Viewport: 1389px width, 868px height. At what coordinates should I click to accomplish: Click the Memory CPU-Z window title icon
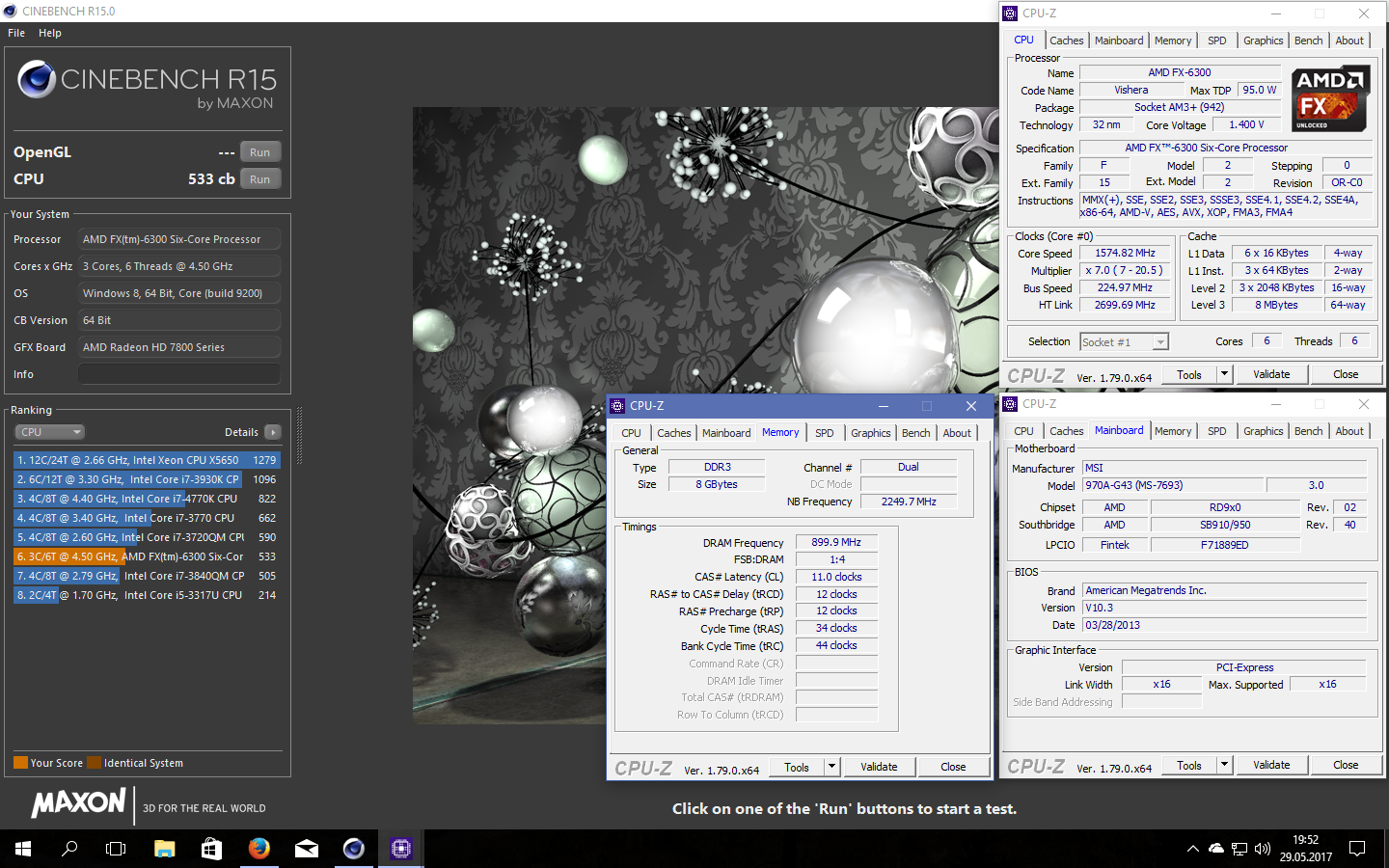[617, 406]
